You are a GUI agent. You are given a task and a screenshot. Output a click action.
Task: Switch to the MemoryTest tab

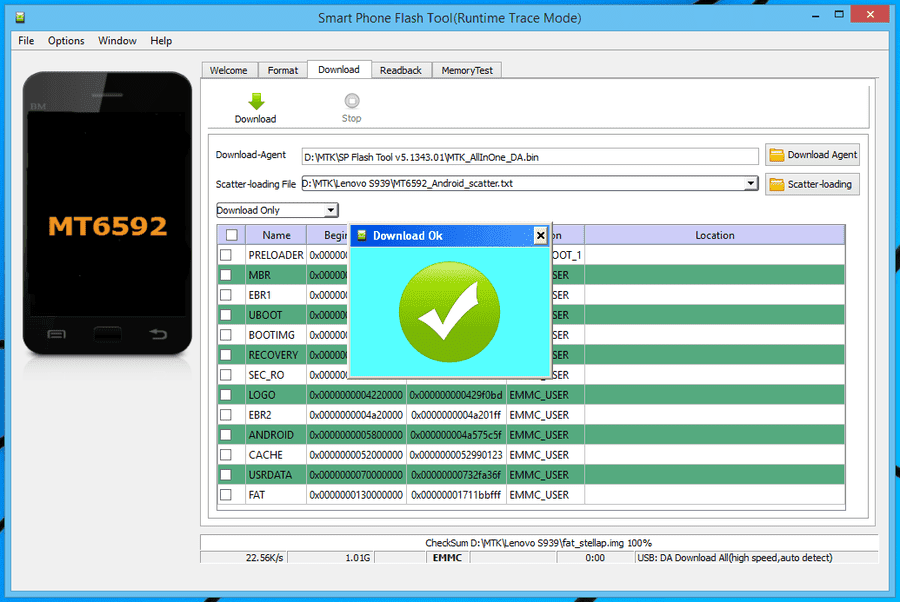tap(467, 70)
